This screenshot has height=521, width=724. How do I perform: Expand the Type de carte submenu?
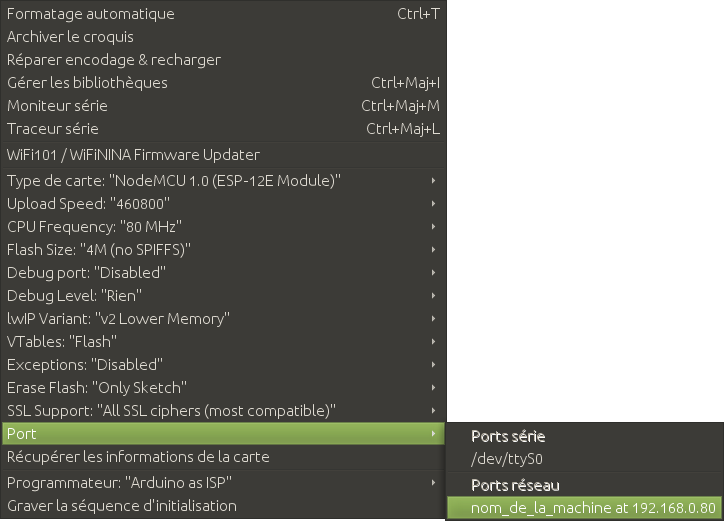pyautogui.click(x=174, y=181)
